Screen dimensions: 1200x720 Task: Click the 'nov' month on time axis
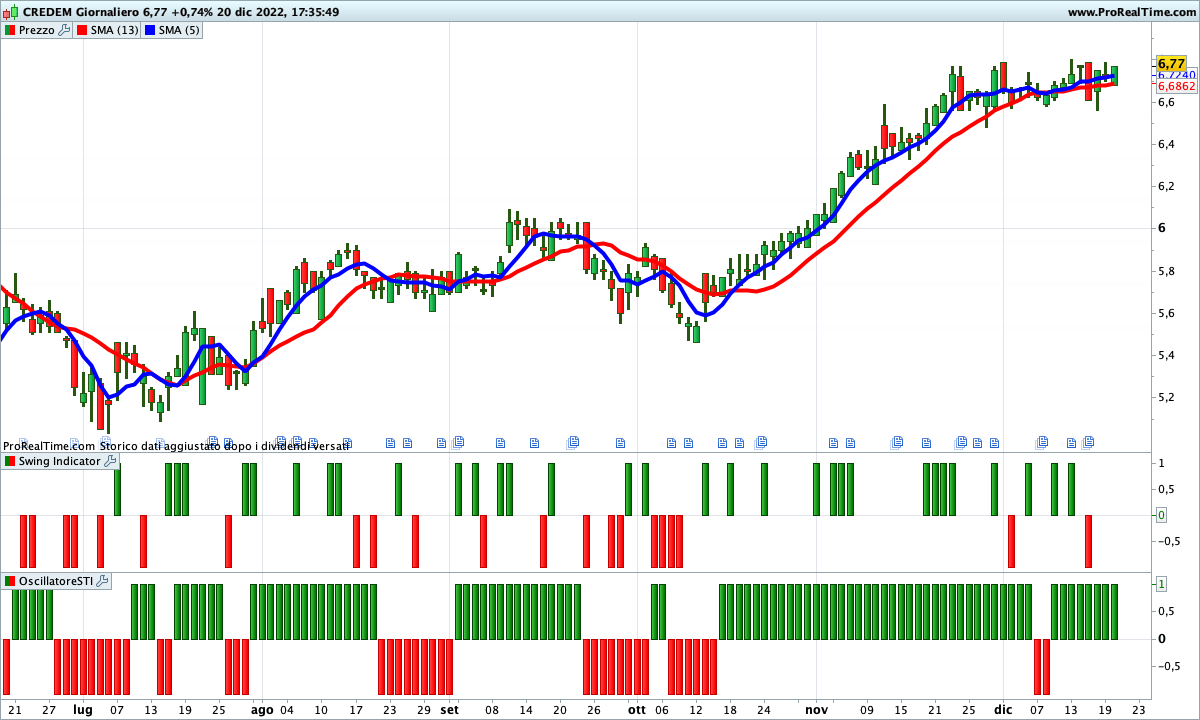pyautogui.click(x=817, y=708)
